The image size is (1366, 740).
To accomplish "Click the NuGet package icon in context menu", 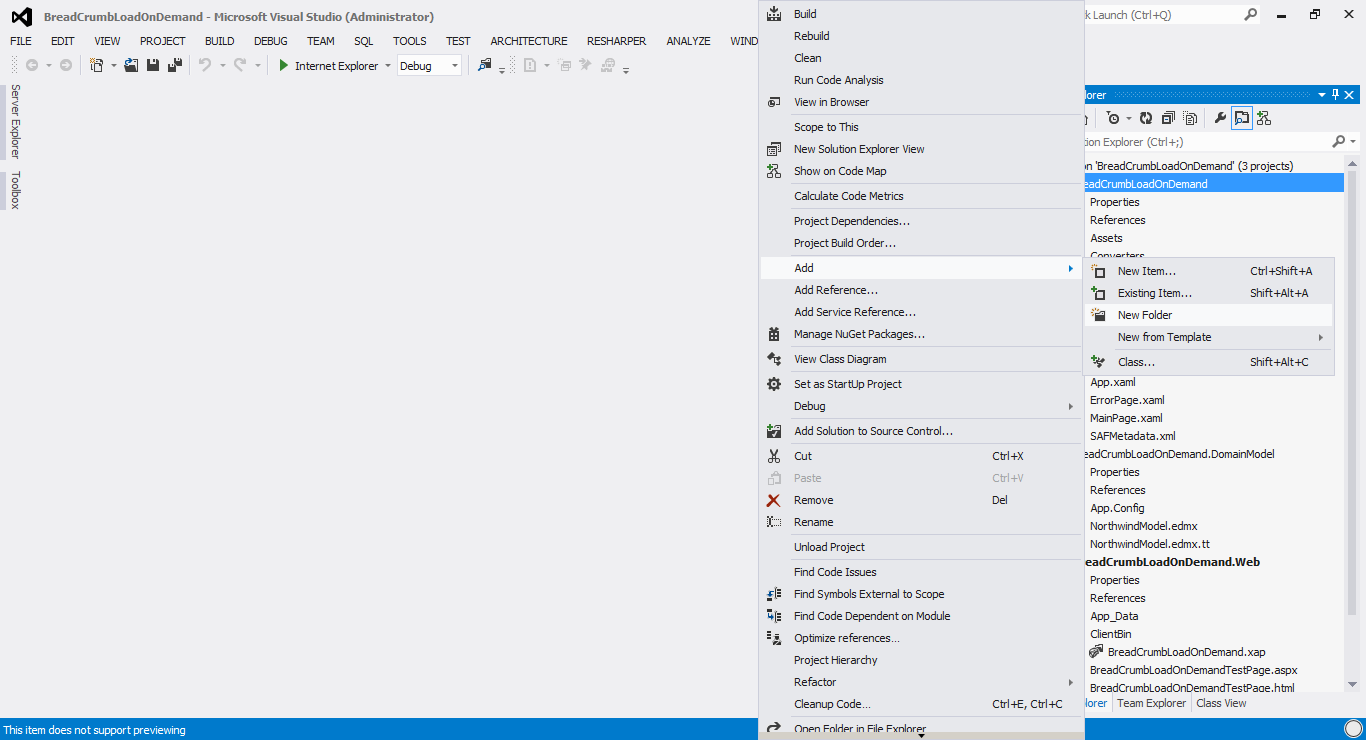I will coord(774,334).
